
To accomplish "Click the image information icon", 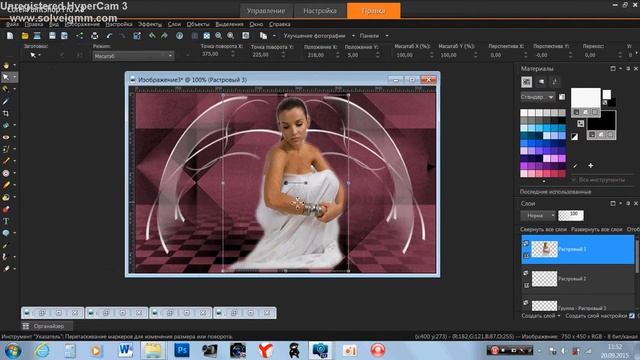I will [180, 36].
